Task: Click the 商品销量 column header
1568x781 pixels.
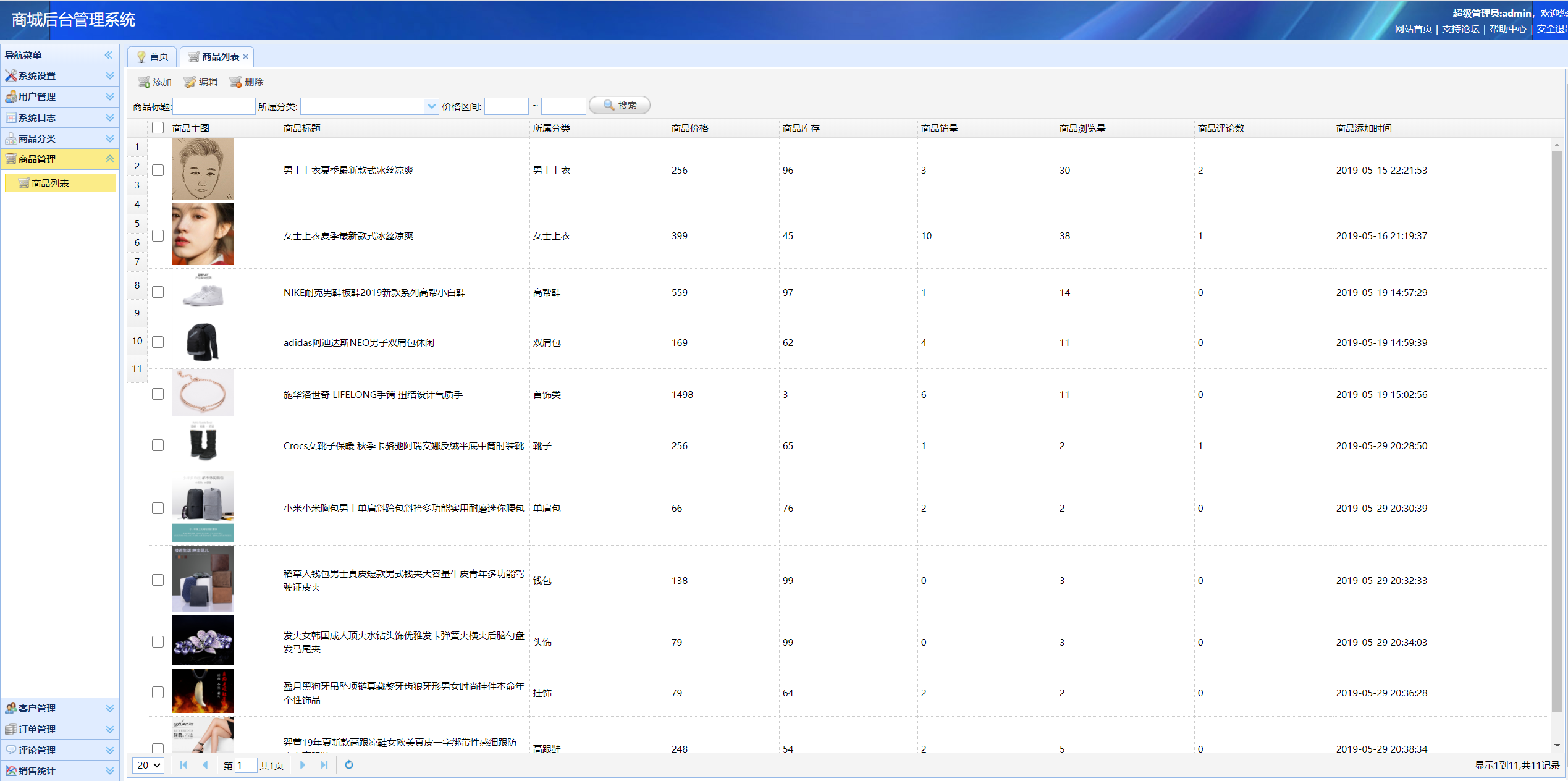Action: (987, 129)
